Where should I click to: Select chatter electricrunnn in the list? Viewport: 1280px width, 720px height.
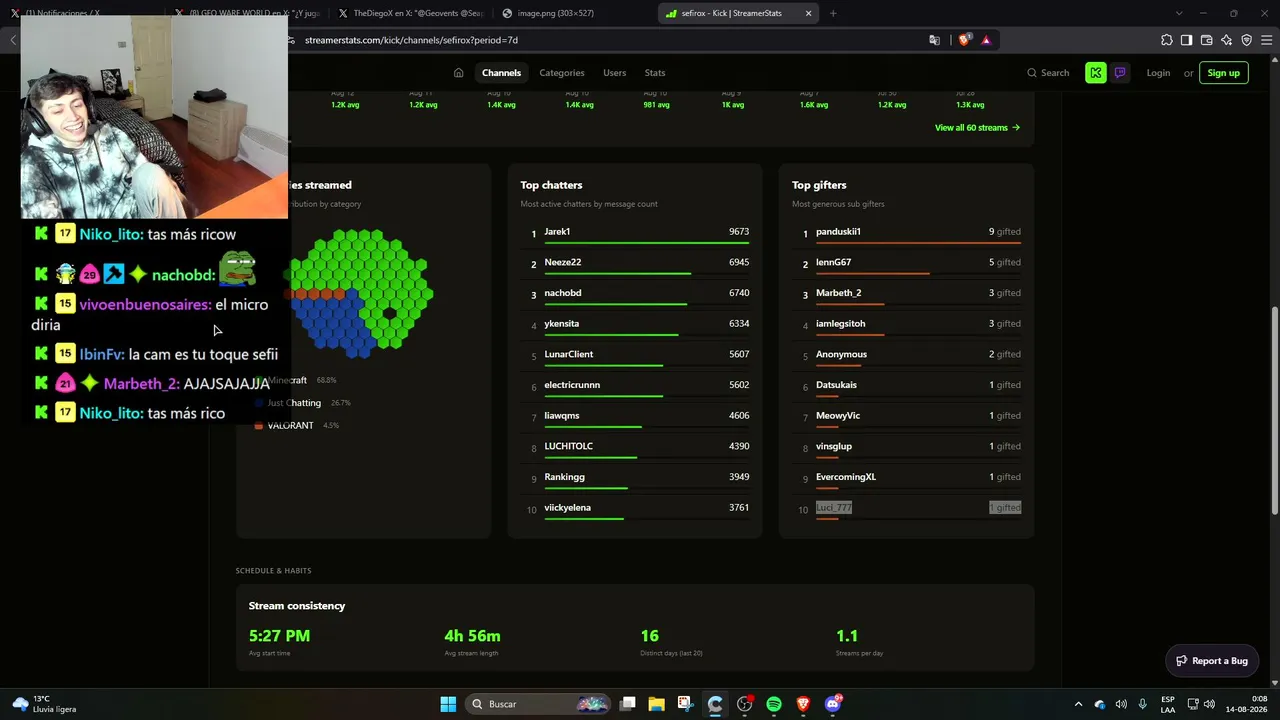[572, 385]
